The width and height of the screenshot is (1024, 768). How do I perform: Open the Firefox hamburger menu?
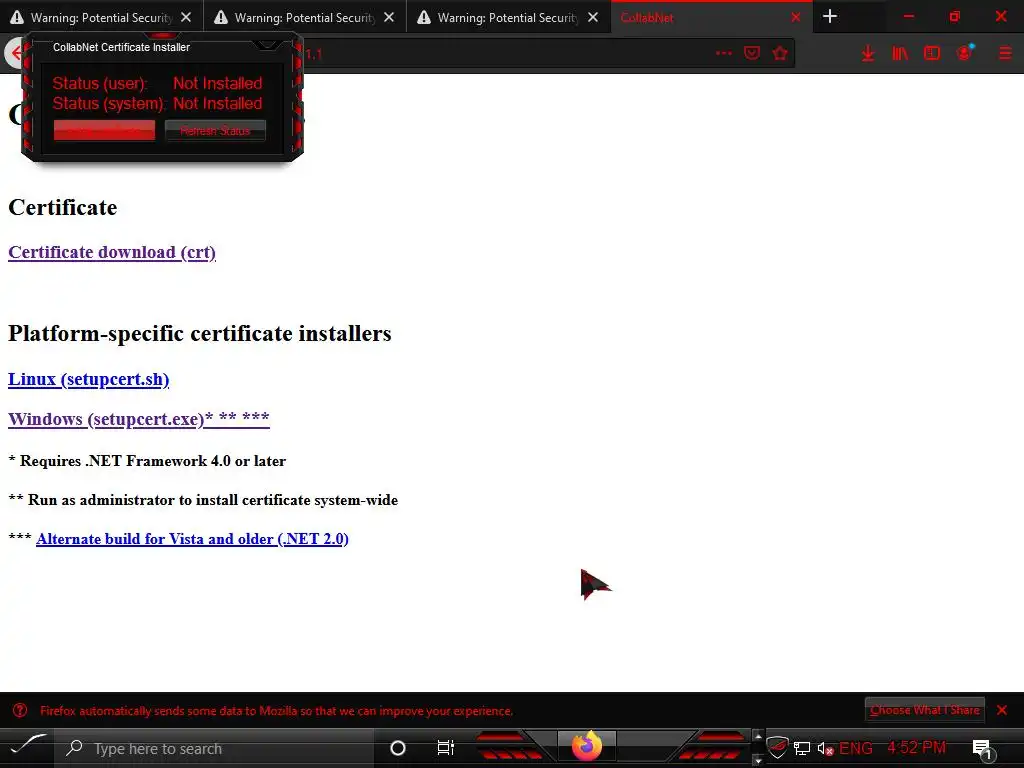[1005, 54]
